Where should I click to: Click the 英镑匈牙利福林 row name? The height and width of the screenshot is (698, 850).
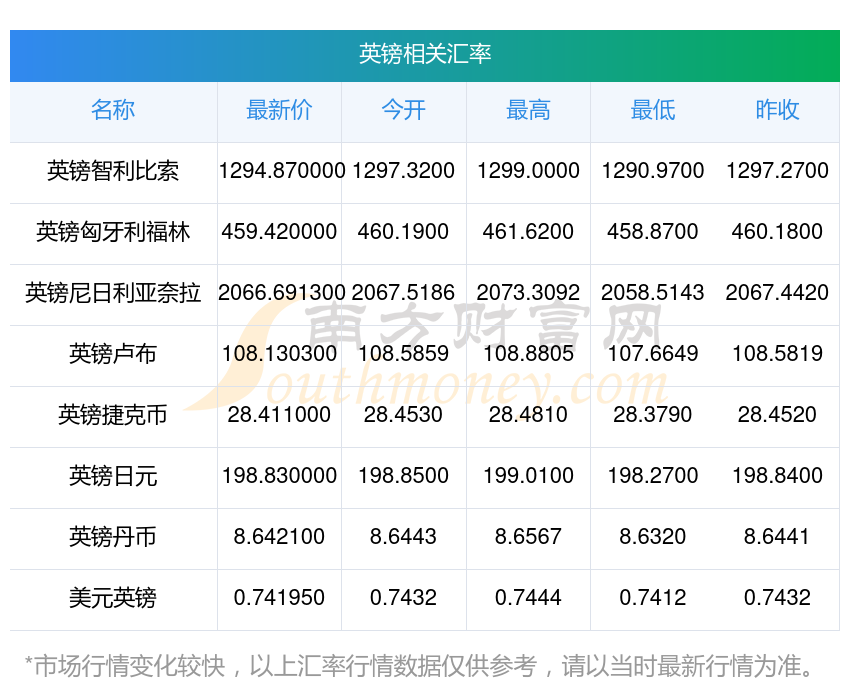113,232
